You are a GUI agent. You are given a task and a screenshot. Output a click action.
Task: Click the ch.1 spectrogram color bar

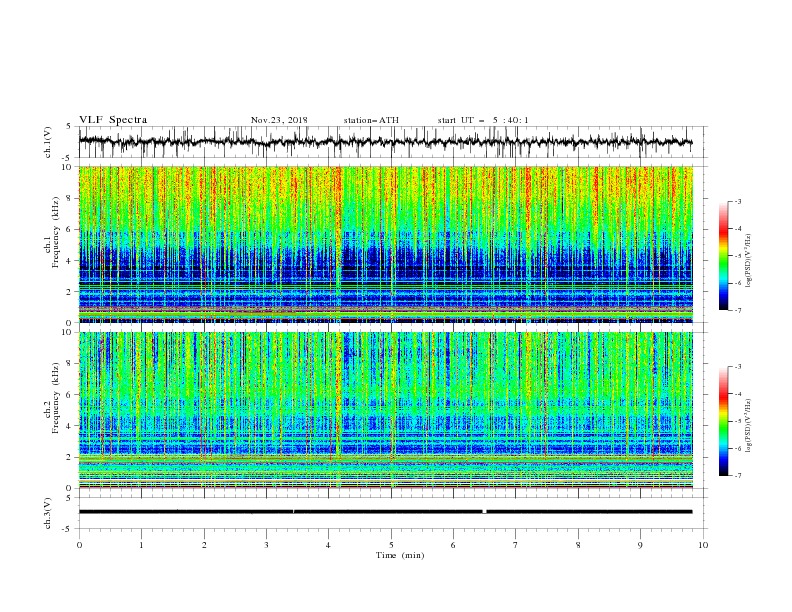(723, 256)
